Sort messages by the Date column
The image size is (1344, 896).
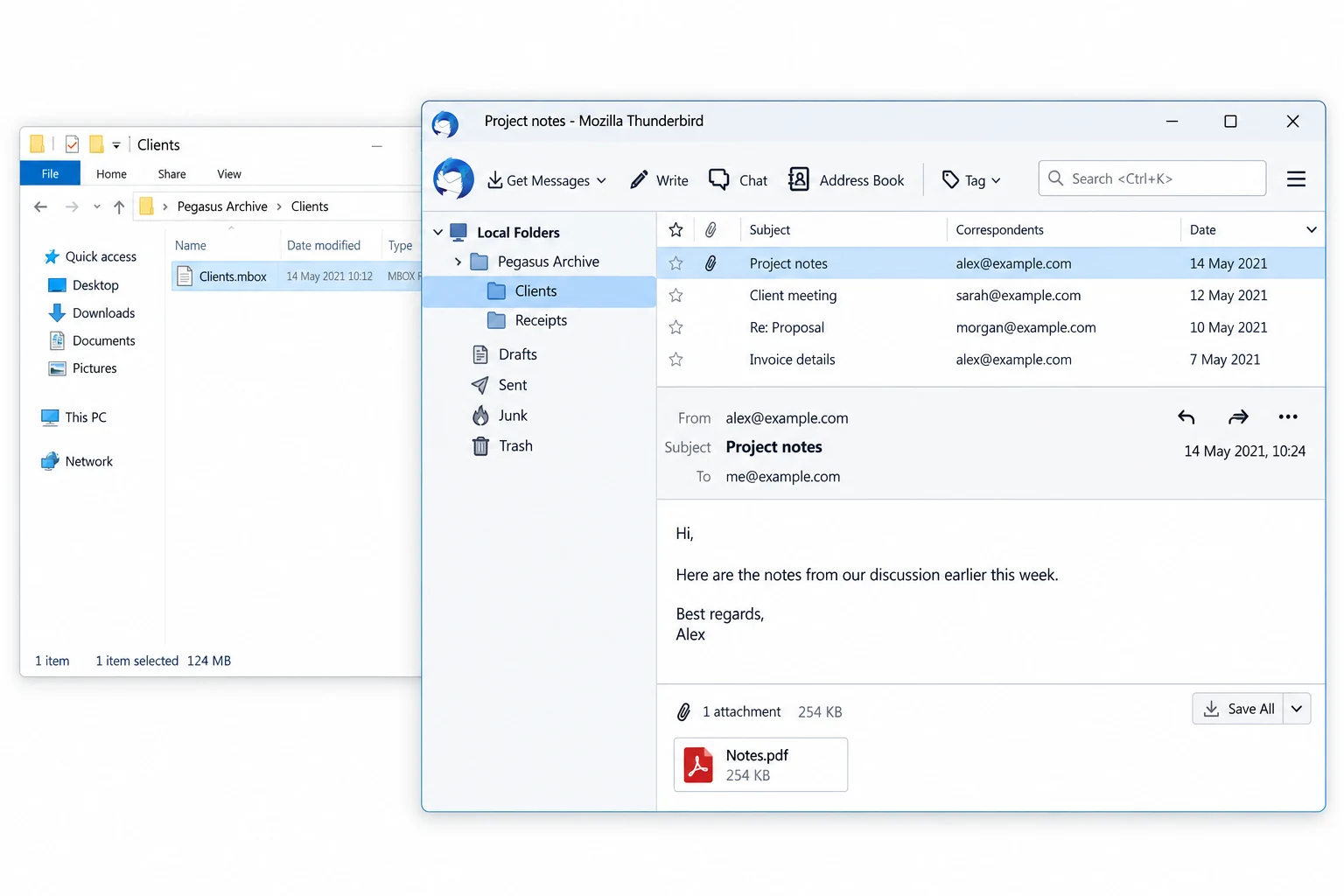[x=1202, y=230]
